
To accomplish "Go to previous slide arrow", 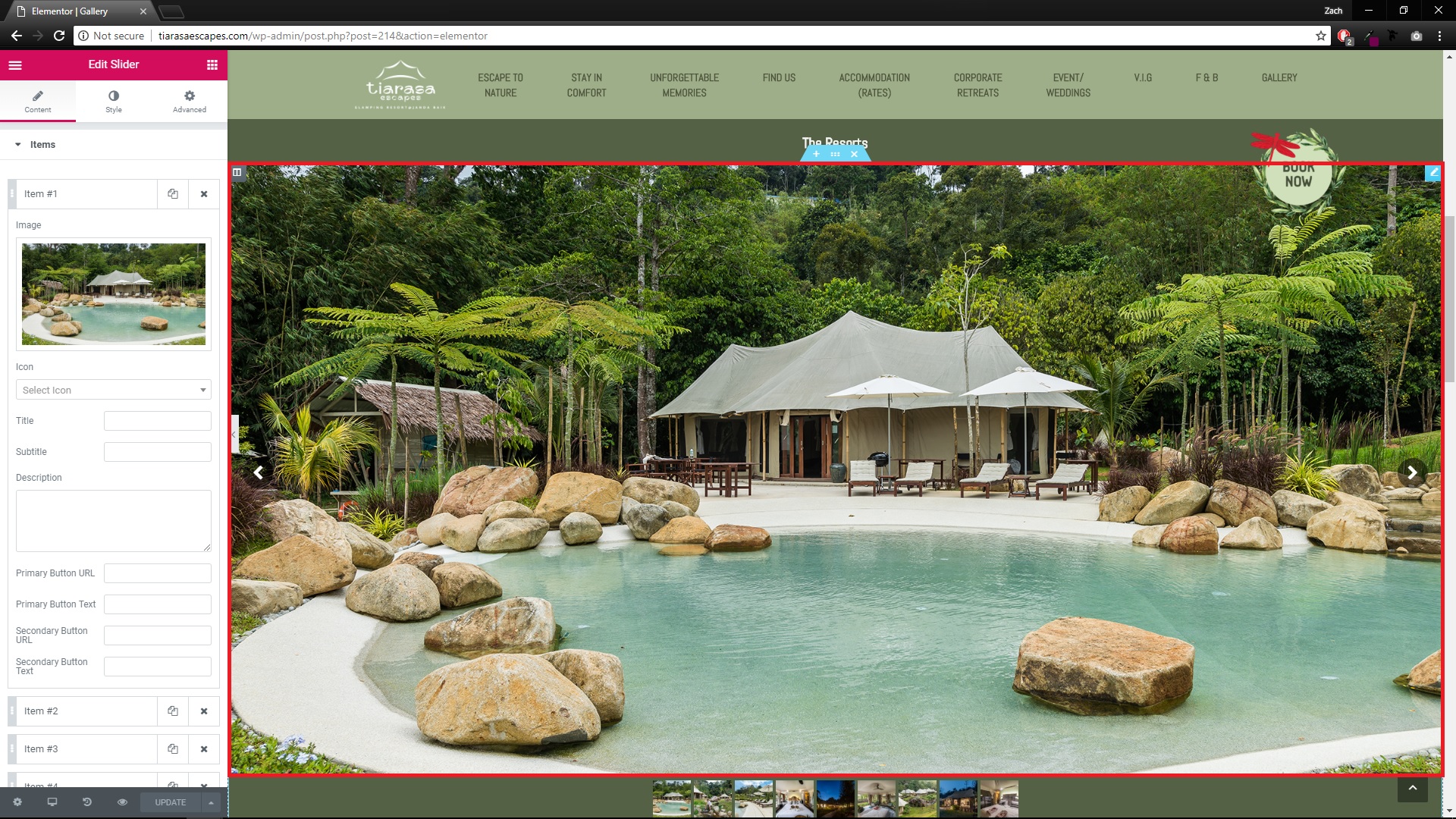I will (259, 472).
